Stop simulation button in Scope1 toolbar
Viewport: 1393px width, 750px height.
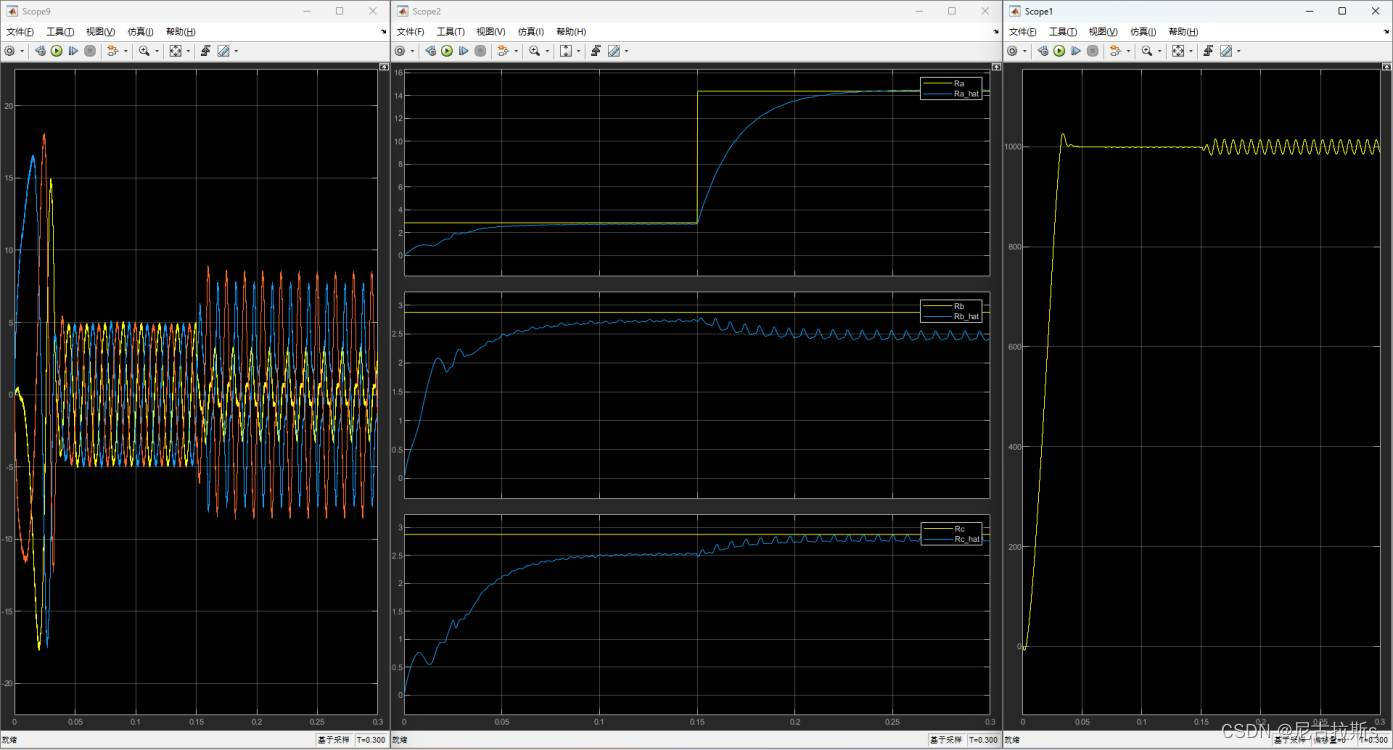(1092, 51)
